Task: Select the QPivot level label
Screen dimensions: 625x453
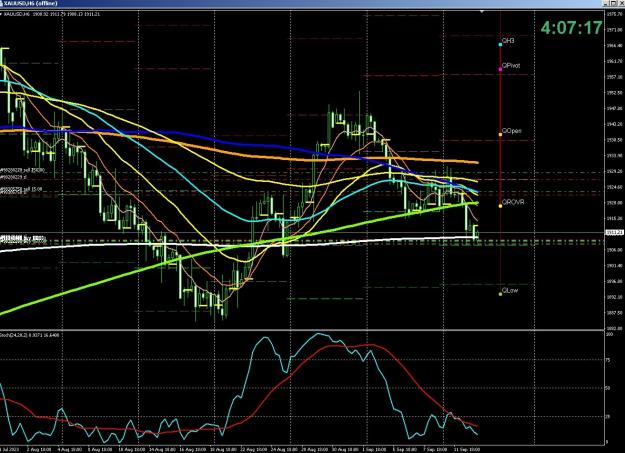Action: (511, 65)
